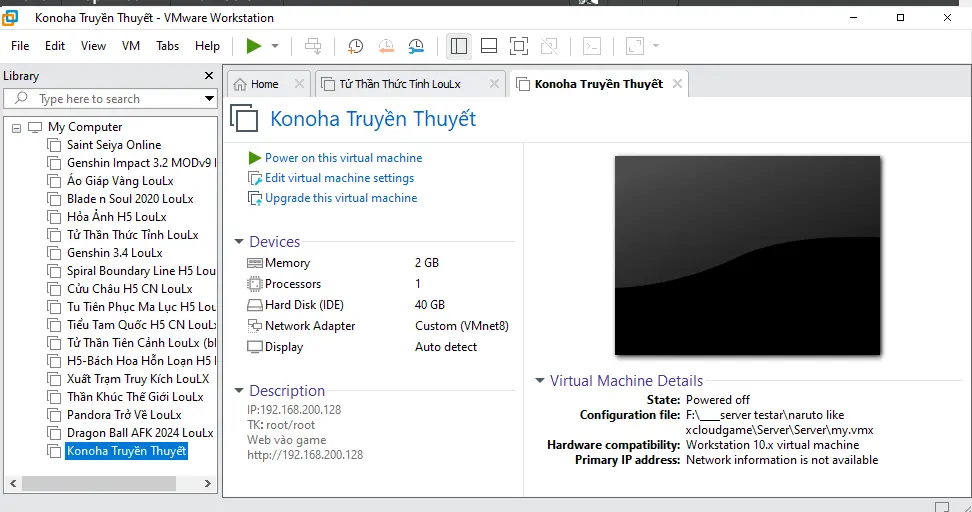This screenshot has height=512, width=972.
Task: Open the File menu
Action: point(20,46)
